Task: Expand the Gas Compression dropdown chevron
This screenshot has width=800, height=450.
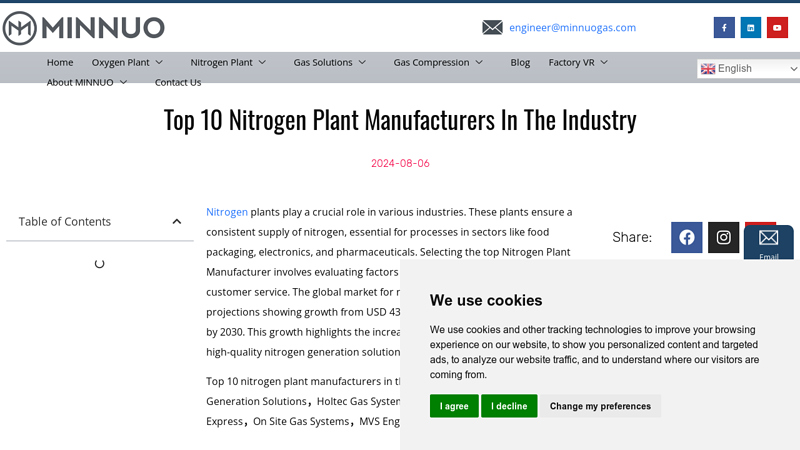Action: (x=479, y=62)
